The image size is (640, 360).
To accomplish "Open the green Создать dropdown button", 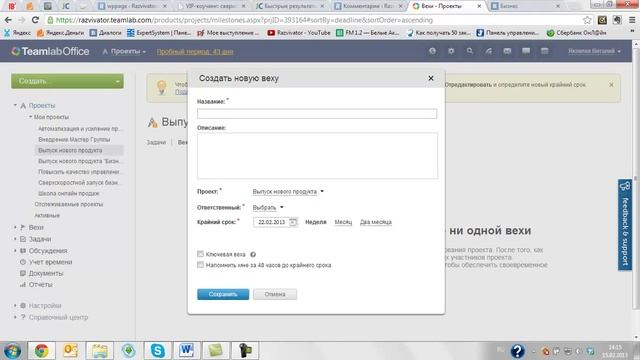I will pyautogui.click(x=67, y=81).
